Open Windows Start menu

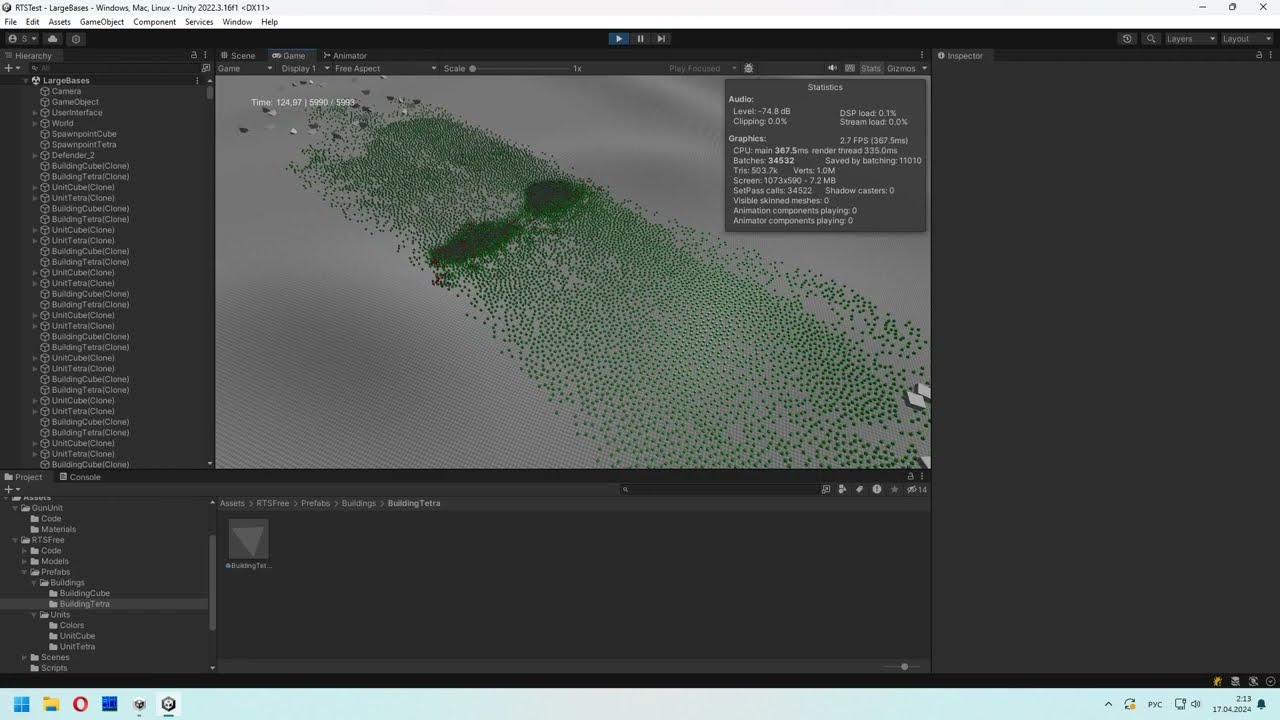pyautogui.click(x=21, y=704)
